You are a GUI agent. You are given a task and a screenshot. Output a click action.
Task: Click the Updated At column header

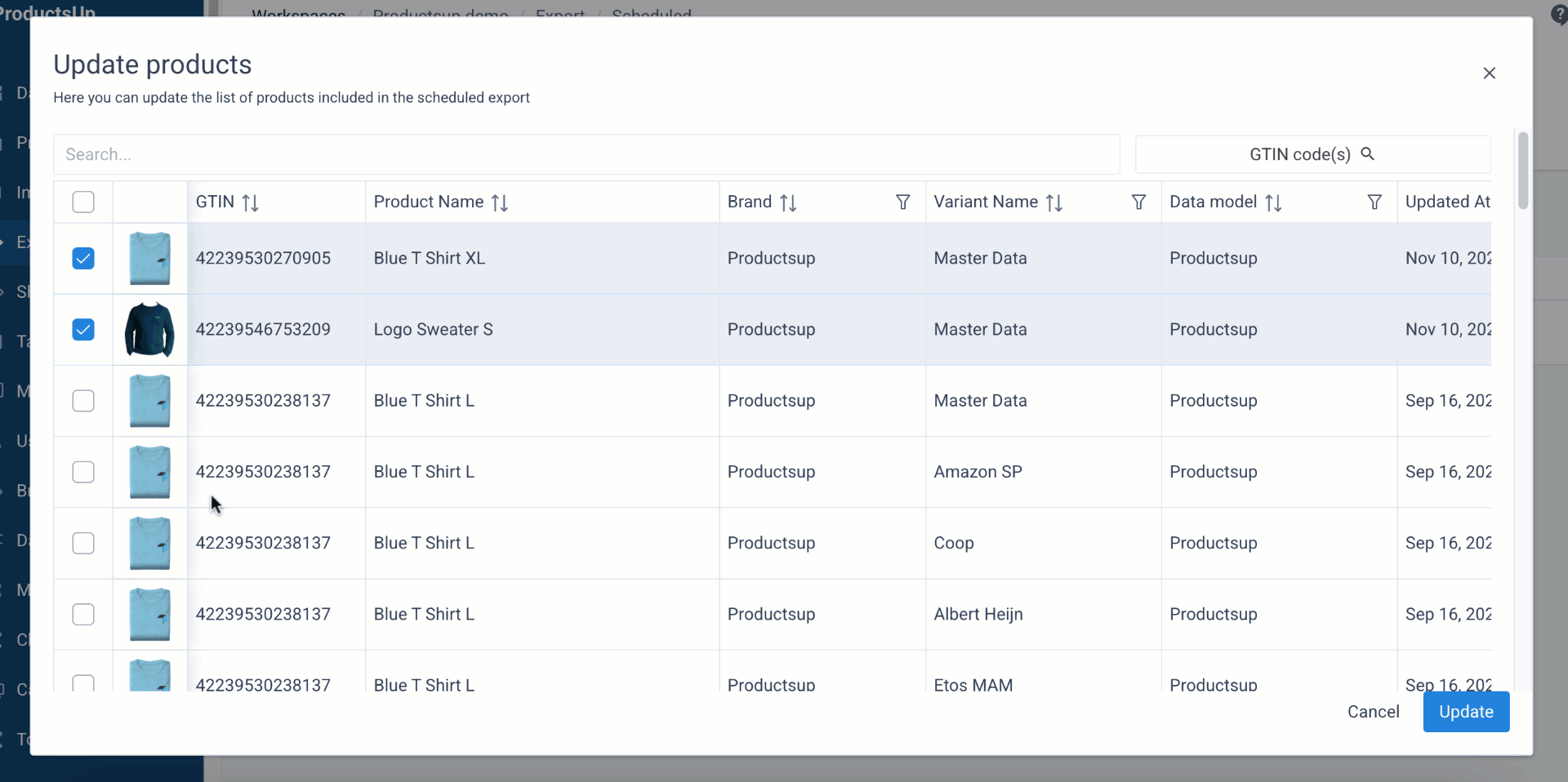coord(1446,202)
